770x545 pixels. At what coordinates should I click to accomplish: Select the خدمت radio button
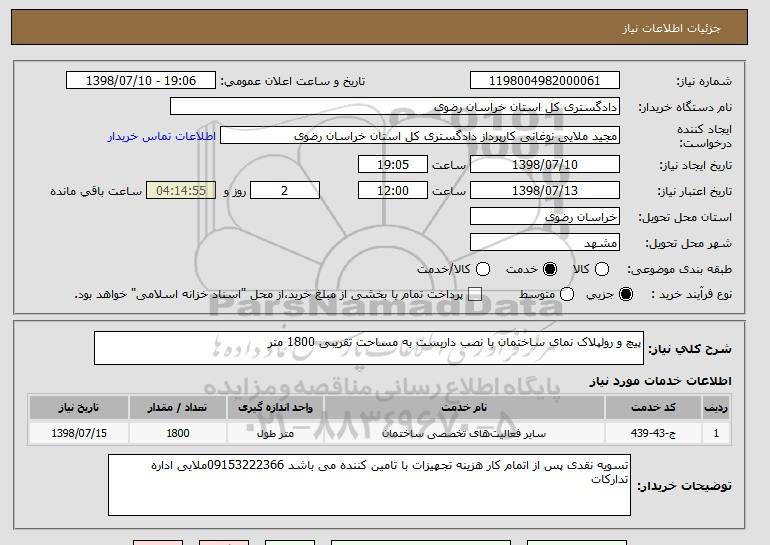tap(550, 269)
